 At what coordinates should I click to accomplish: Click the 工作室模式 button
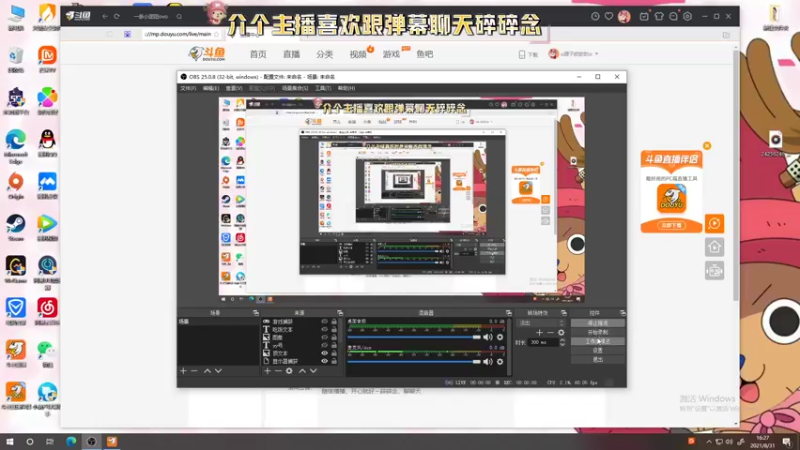[597, 341]
